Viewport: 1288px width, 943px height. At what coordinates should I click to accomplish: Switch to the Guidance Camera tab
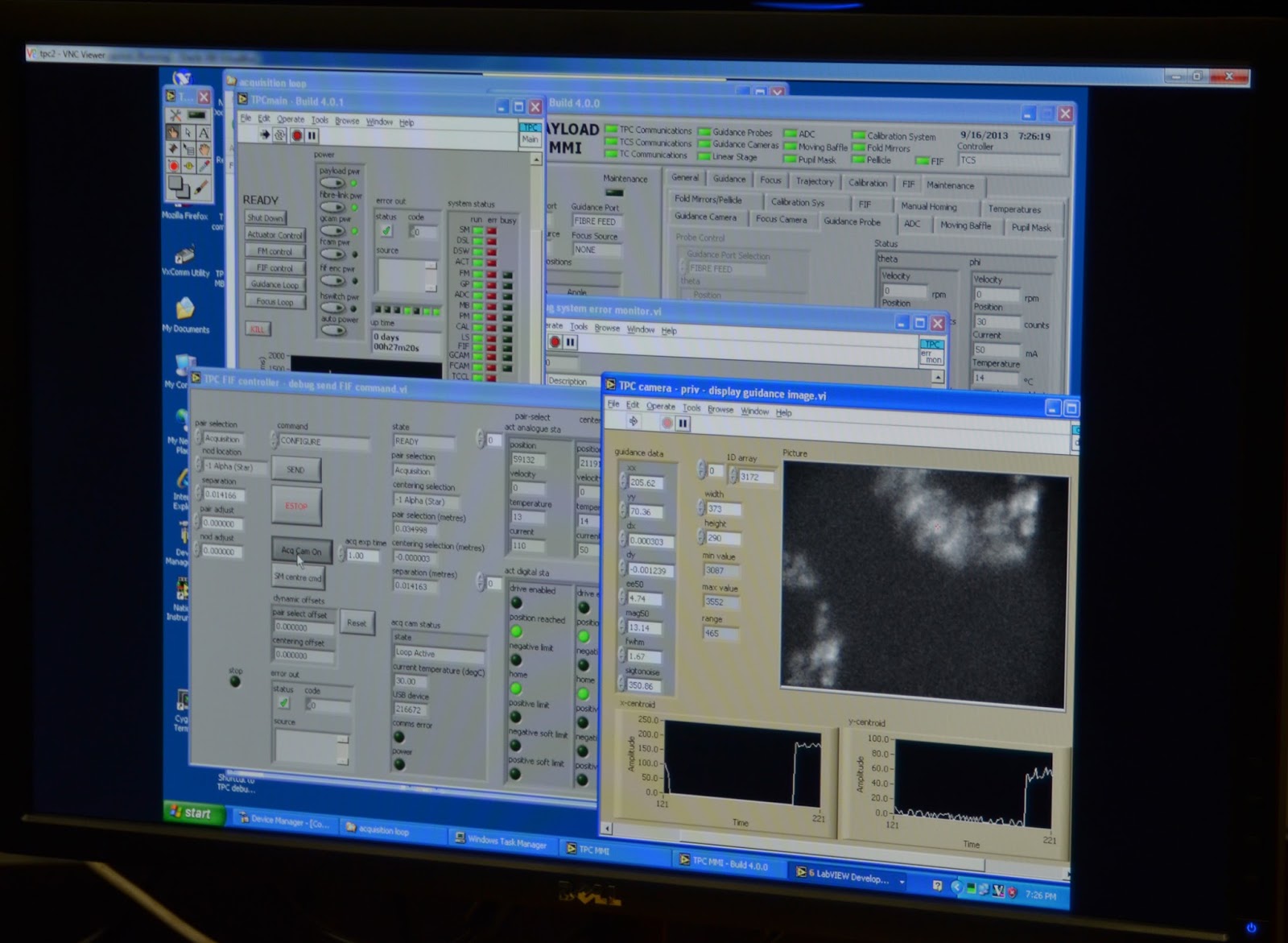pos(706,217)
